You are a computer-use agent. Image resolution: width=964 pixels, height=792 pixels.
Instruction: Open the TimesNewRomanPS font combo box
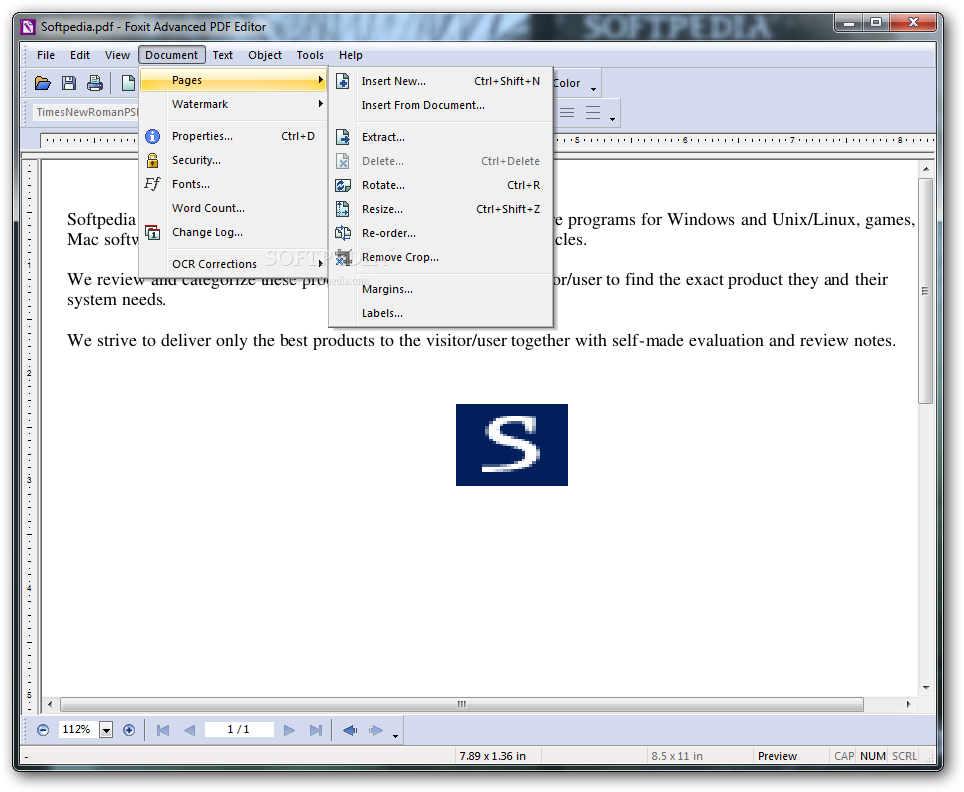87,112
